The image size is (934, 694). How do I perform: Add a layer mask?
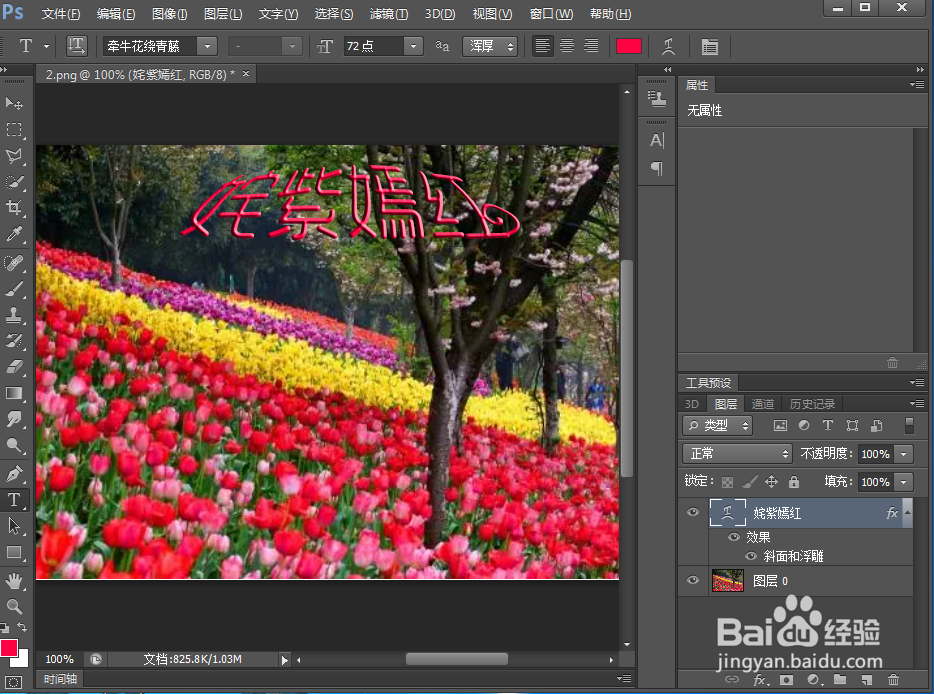click(x=787, y=680)
